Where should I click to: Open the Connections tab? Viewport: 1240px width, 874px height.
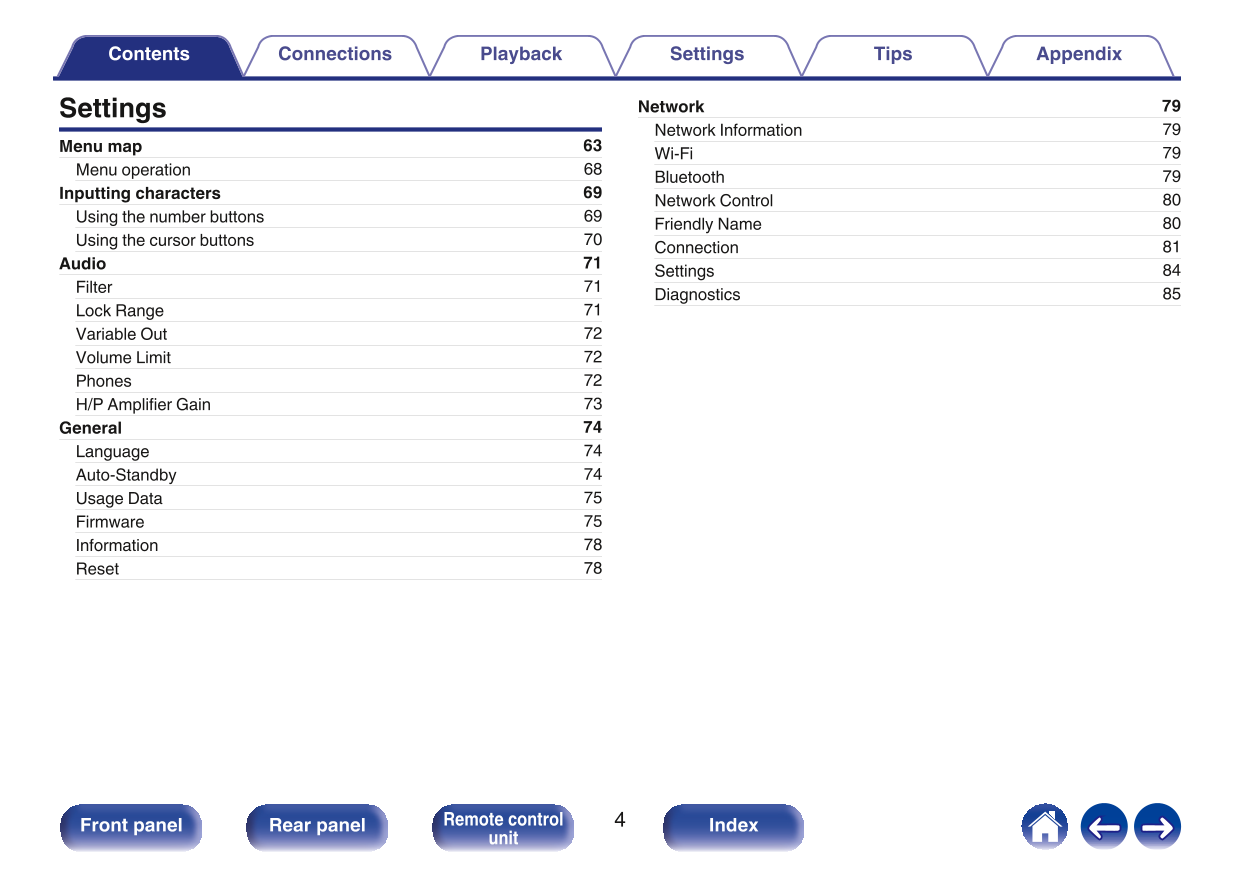click(x=334, y=55)
